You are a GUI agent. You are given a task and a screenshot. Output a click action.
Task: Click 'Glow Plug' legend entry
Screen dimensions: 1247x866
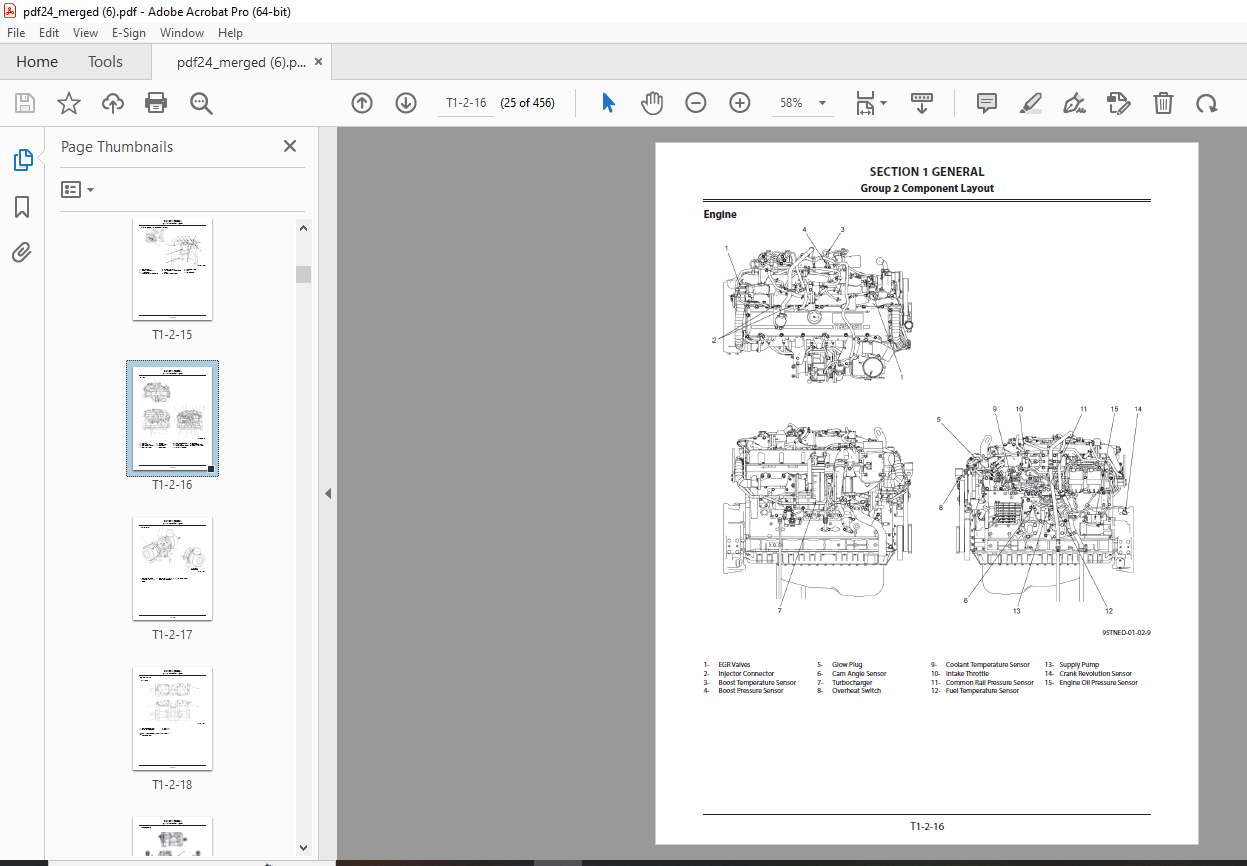(847, 665)
